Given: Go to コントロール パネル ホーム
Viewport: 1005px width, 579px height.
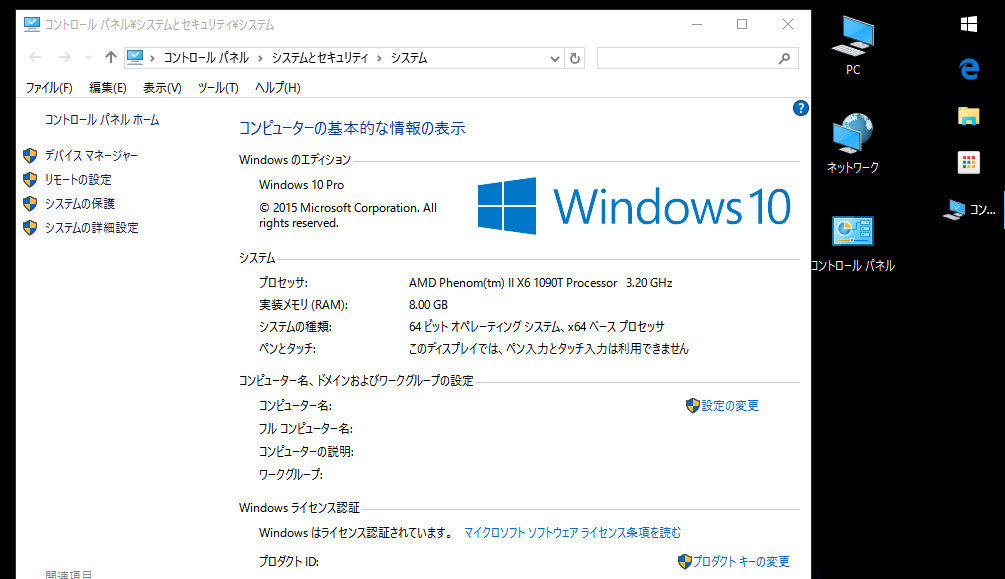Looking at the screenshot, I should click(102, 120).
